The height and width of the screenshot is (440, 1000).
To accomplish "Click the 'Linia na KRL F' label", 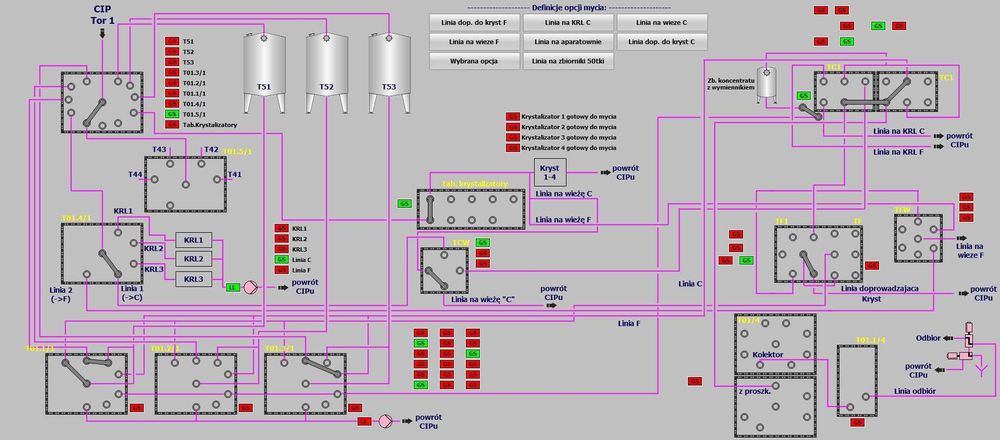I will [899, 152].
